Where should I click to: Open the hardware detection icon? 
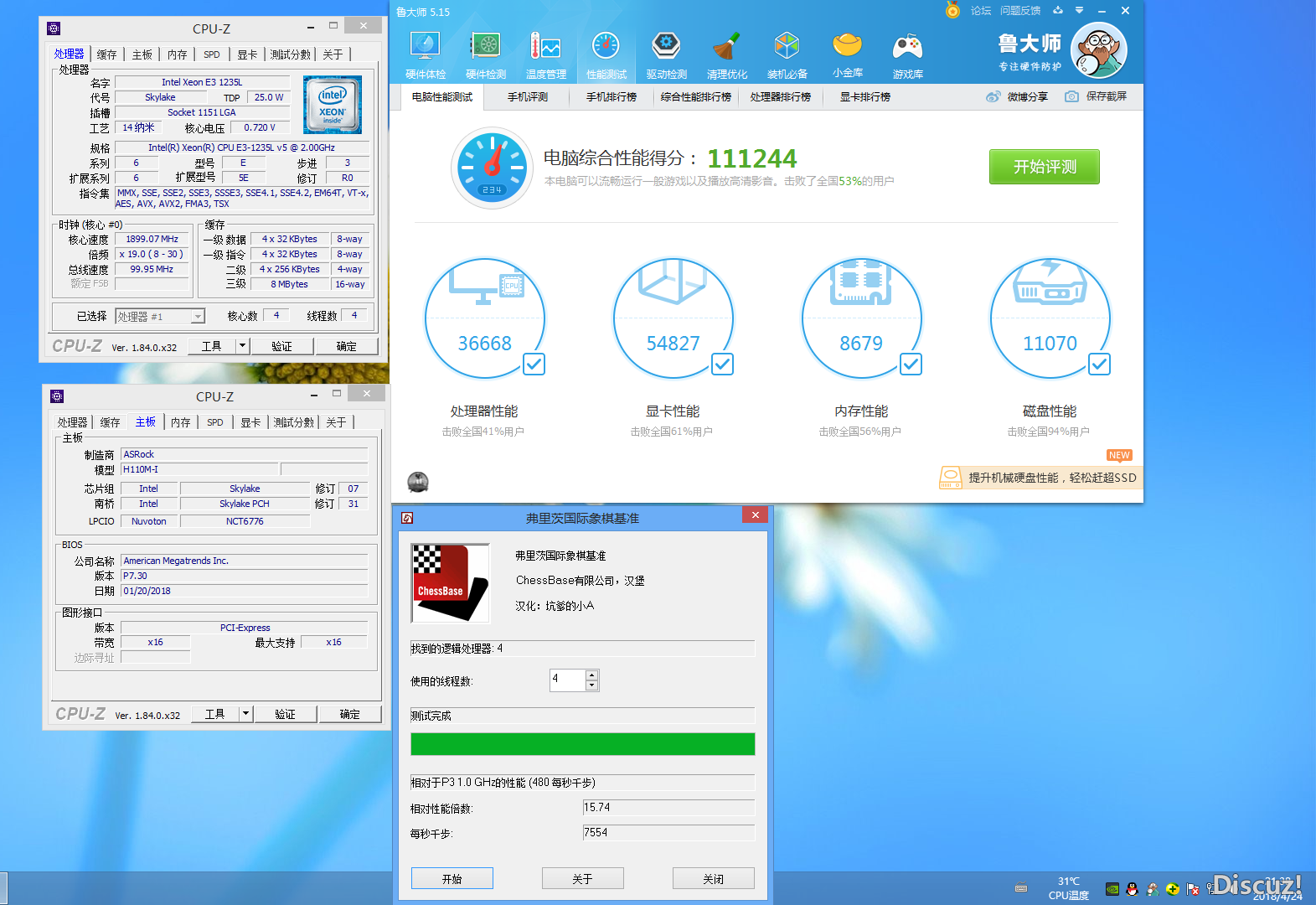tap(486, 46)
